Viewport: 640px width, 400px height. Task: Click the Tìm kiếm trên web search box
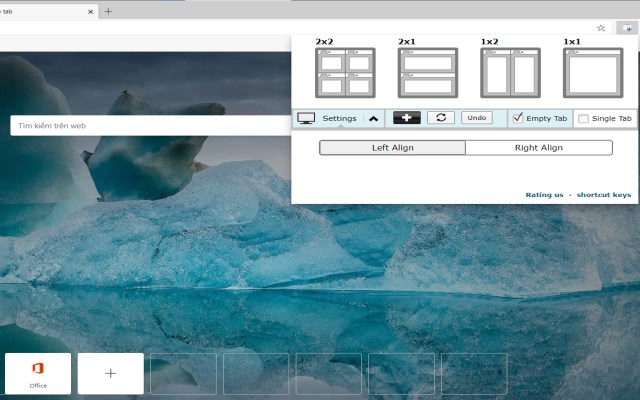coord(151,126)
